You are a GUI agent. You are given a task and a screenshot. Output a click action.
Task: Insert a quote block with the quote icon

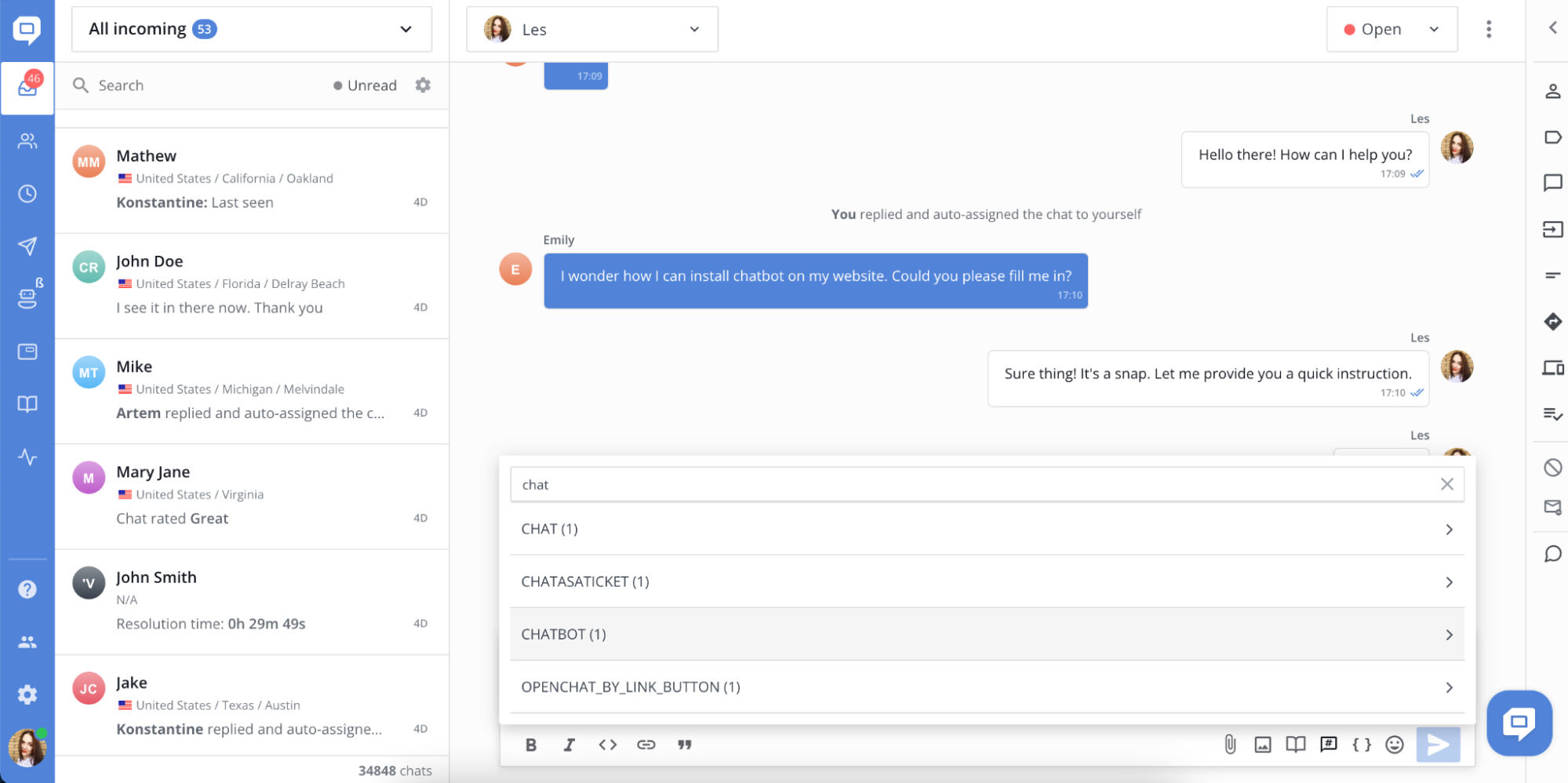pos(684,745)
